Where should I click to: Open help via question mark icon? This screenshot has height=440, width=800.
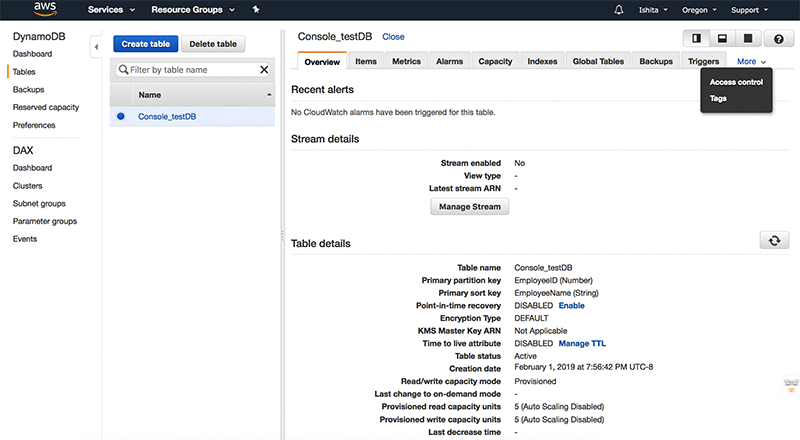[x=779, y=38]
